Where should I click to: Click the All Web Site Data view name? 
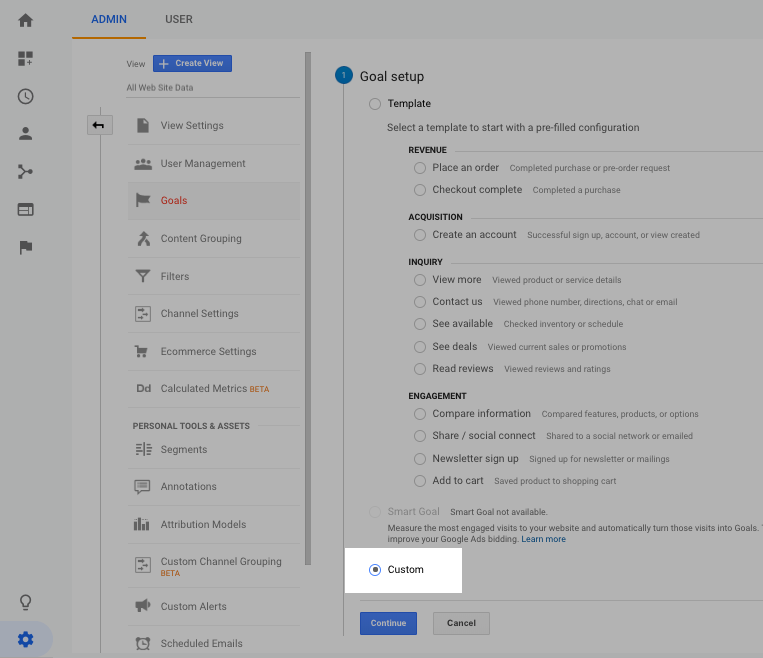(x=160, y=88)
